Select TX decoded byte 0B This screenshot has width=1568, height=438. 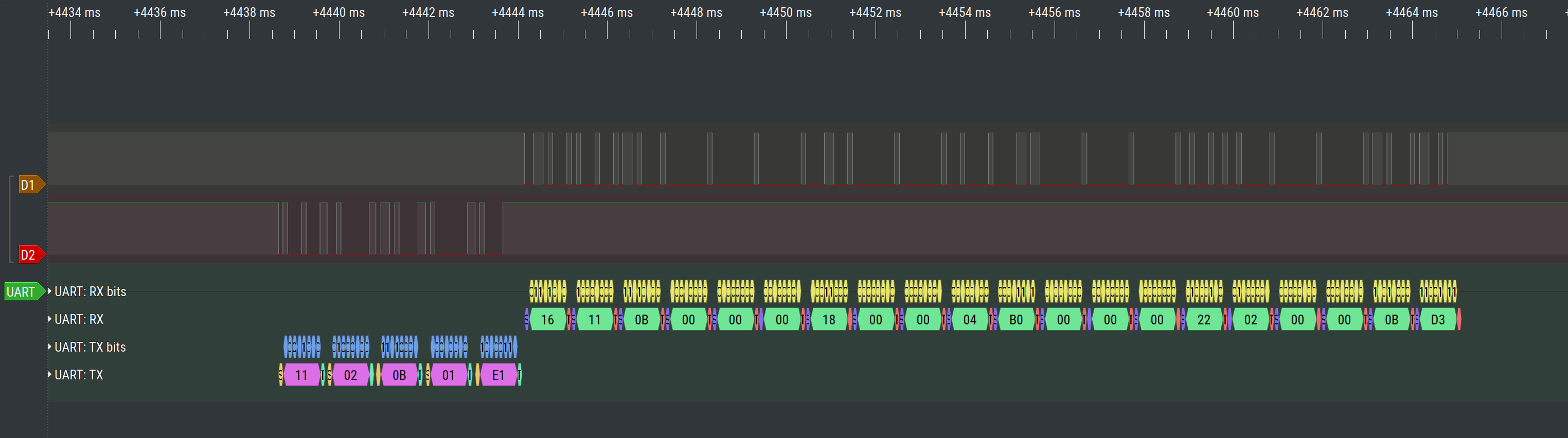click(399, 375)
